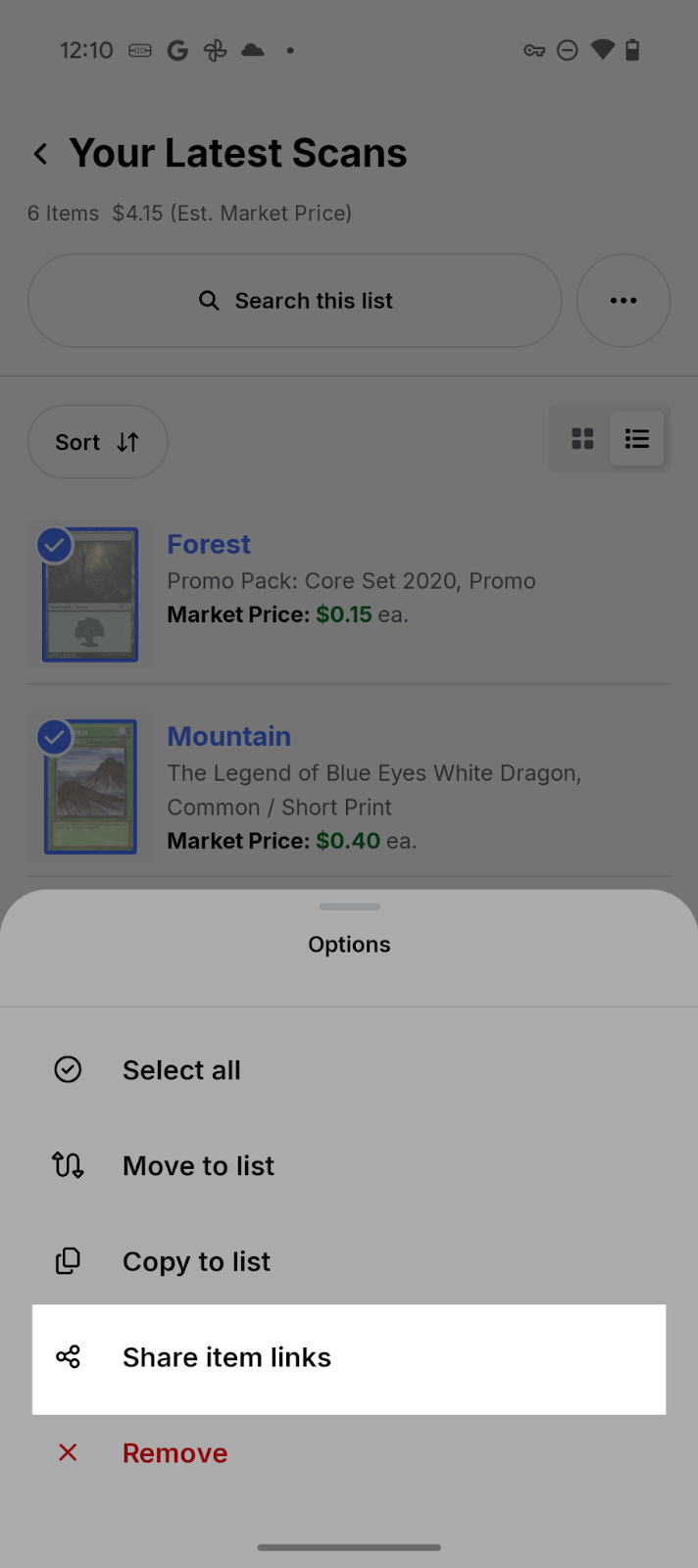
Task: Click the move to list arrows icon
Action: pos(68,1165)
